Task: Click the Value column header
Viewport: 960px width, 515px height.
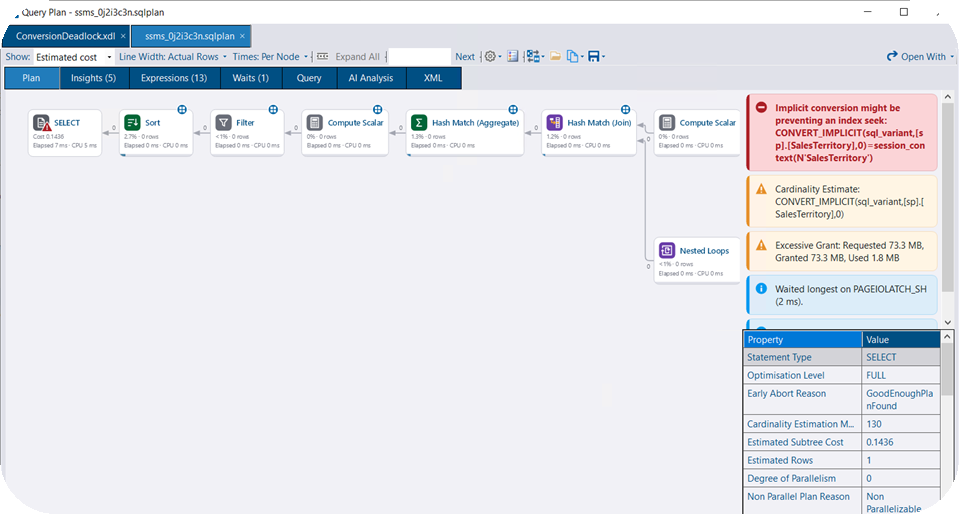Action: (901, 339)
